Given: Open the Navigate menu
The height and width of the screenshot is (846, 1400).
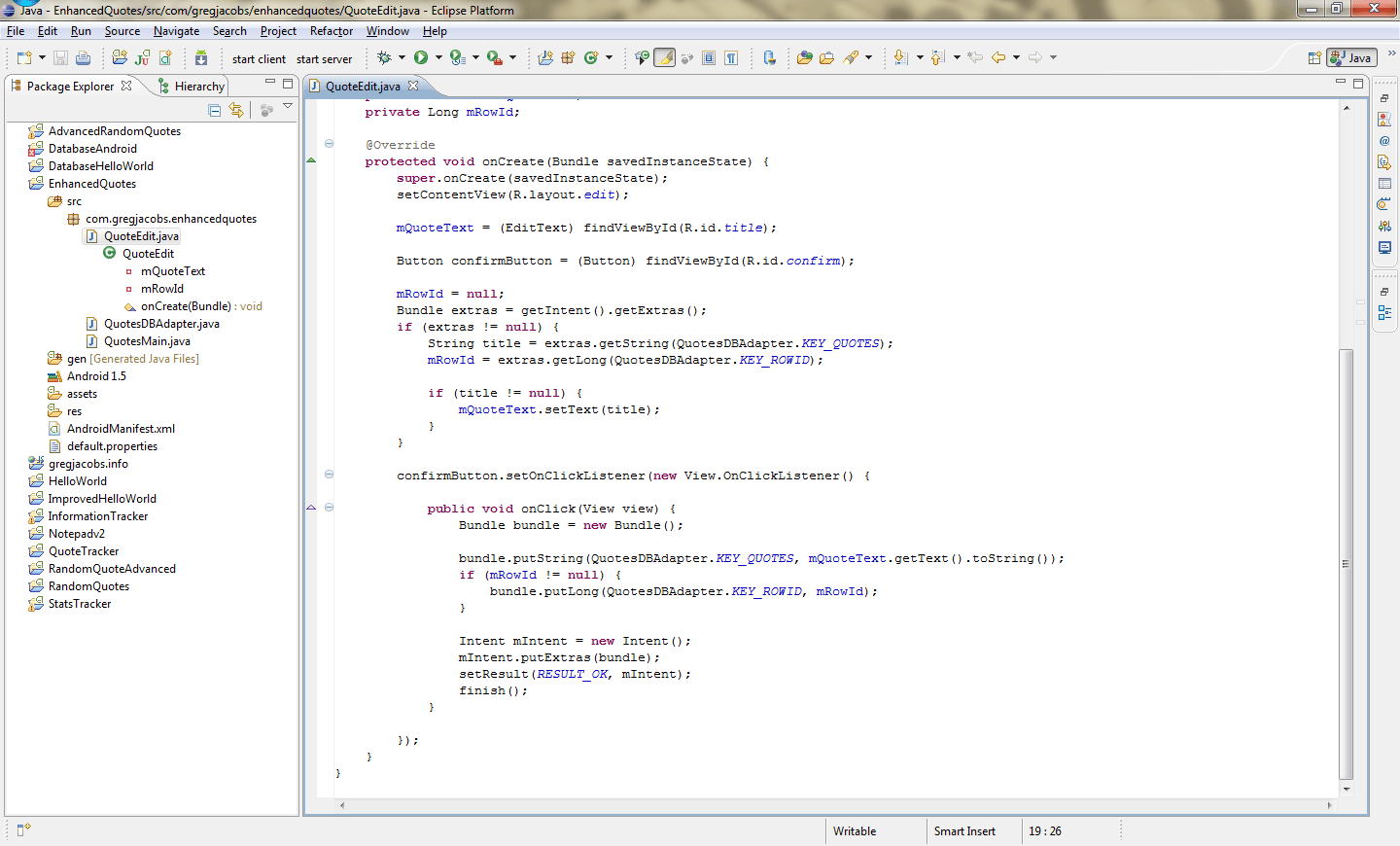Looking at the screenshot, I should [176, 31].
